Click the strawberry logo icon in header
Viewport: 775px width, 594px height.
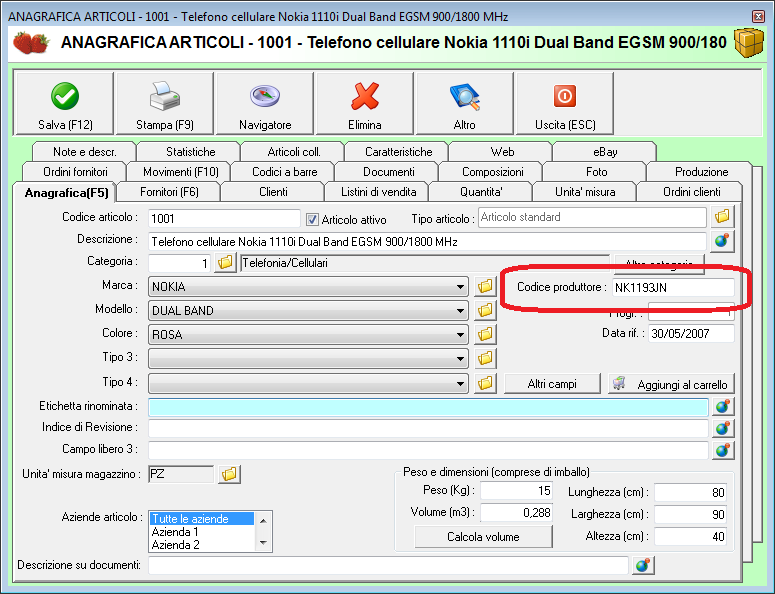[31, 42]
